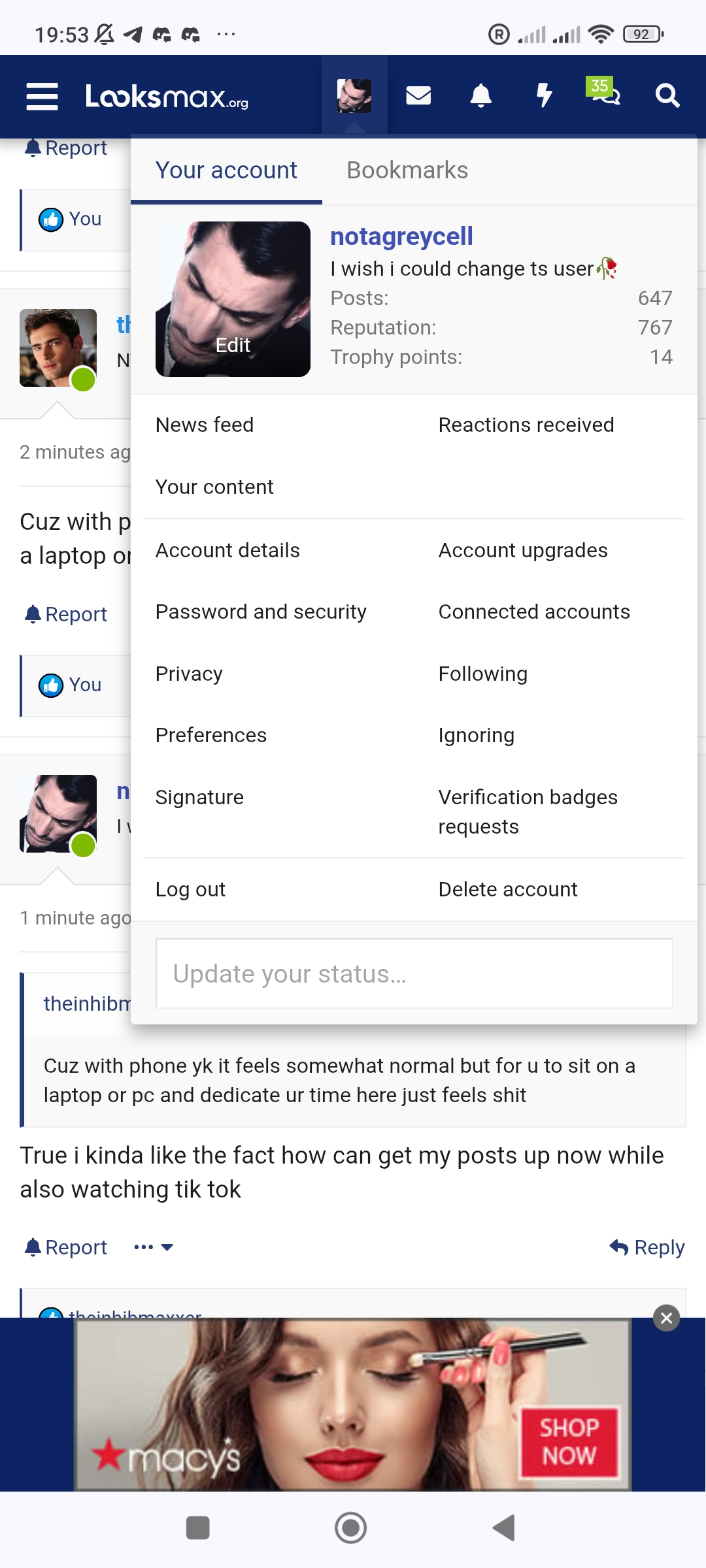Screen dimensions: 706x1568
Task: Open the notifications bell icon
Action: tap(480, 95)
